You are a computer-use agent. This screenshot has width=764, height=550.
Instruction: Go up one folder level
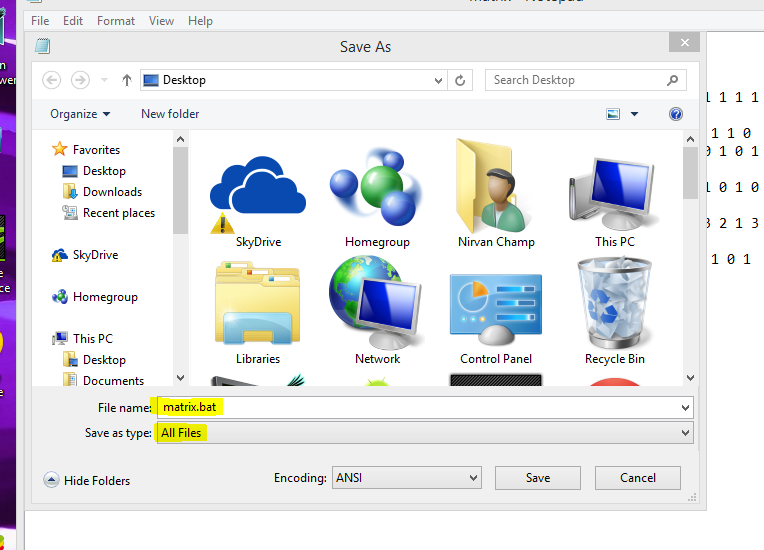tap(127, 80)
